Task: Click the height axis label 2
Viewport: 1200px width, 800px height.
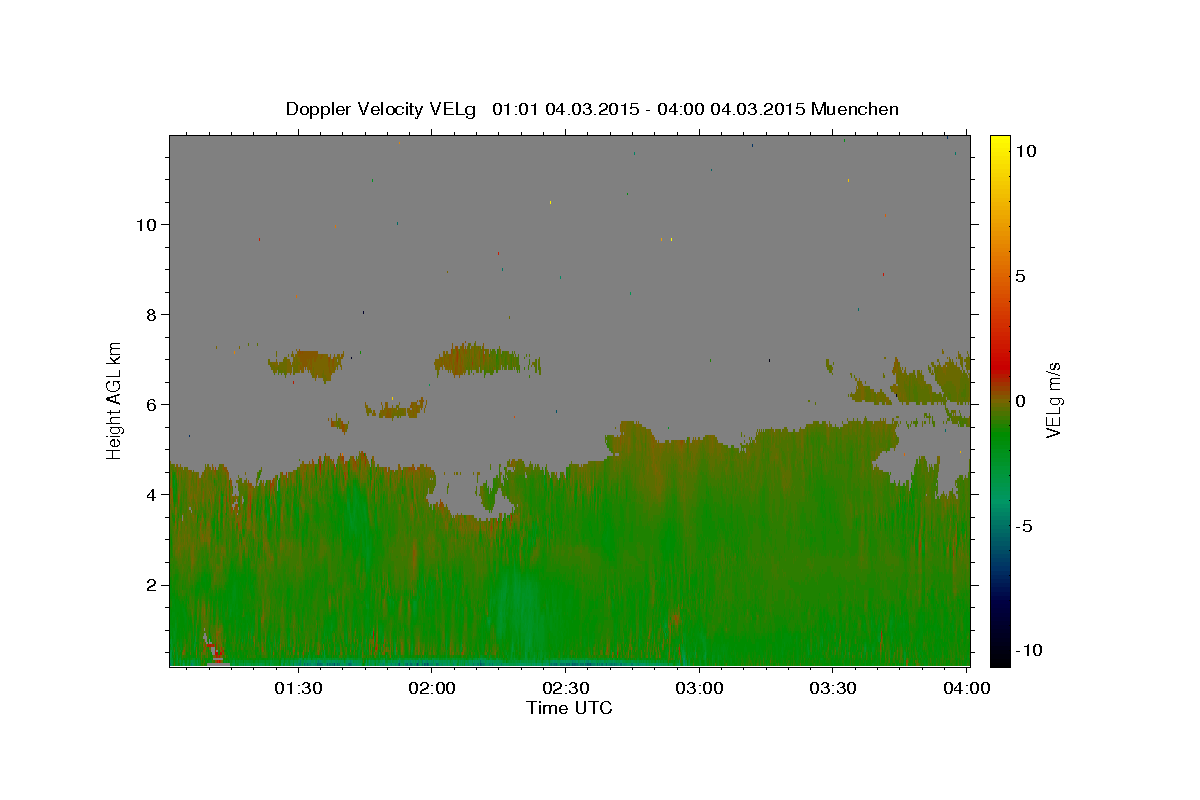Action: (149, 584)
